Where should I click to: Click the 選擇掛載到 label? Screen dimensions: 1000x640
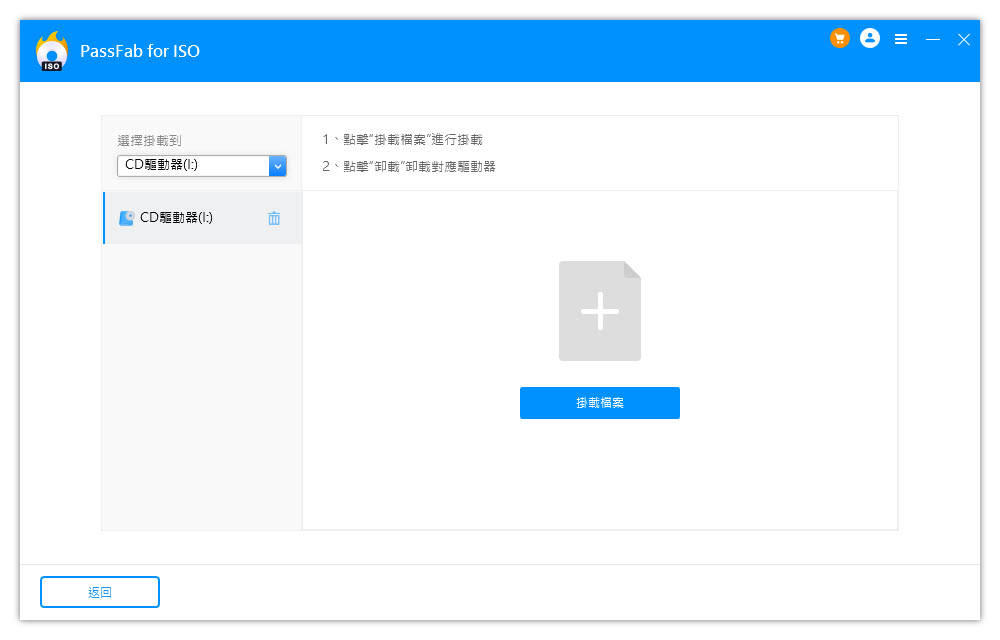[x=150, y=141]
